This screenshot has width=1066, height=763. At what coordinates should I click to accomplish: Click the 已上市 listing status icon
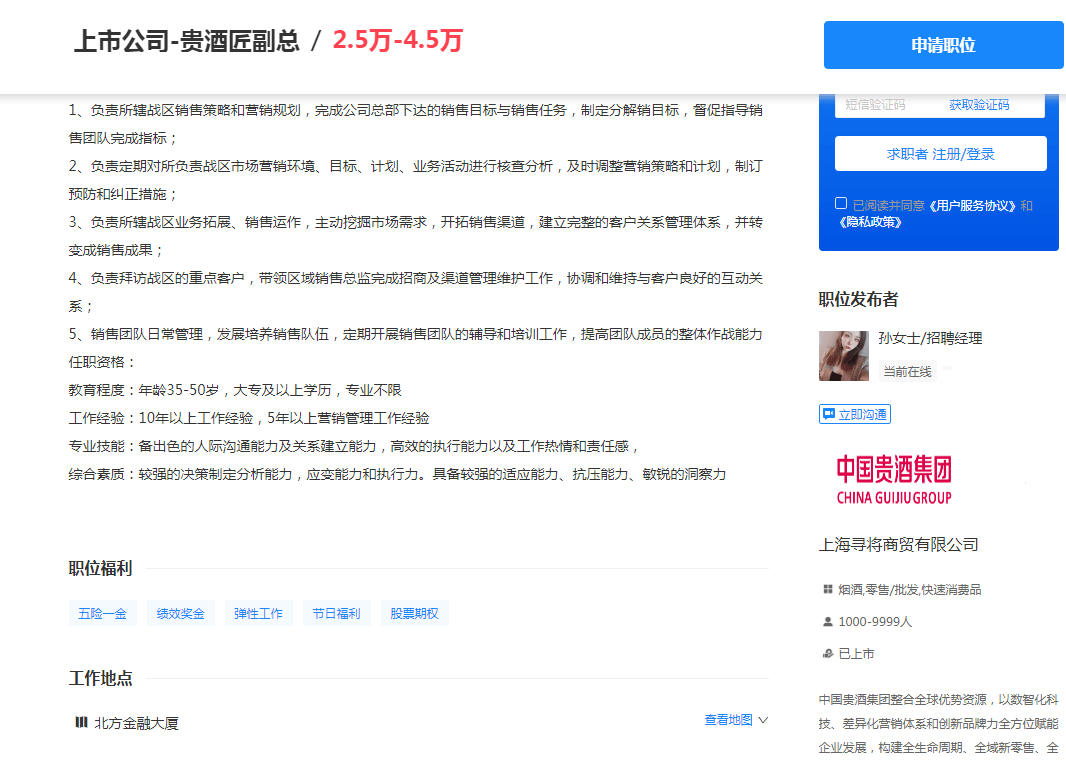click(x=827, y=653)
